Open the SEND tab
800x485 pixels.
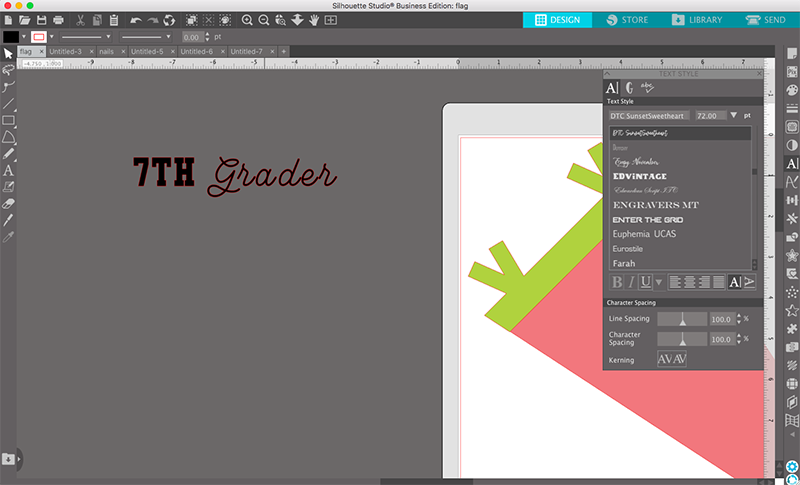pos(766,20)
